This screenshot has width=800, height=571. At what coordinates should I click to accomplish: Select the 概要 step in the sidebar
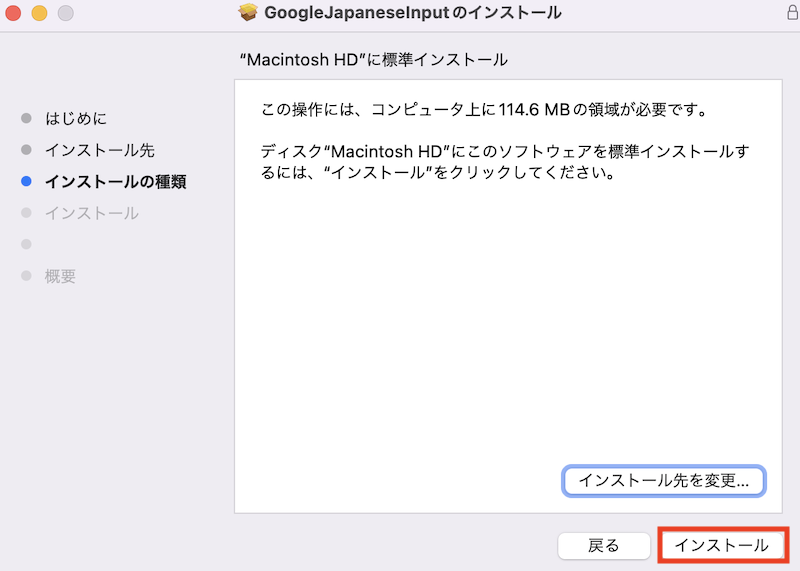pyautogui.click(x=60, y=276)
